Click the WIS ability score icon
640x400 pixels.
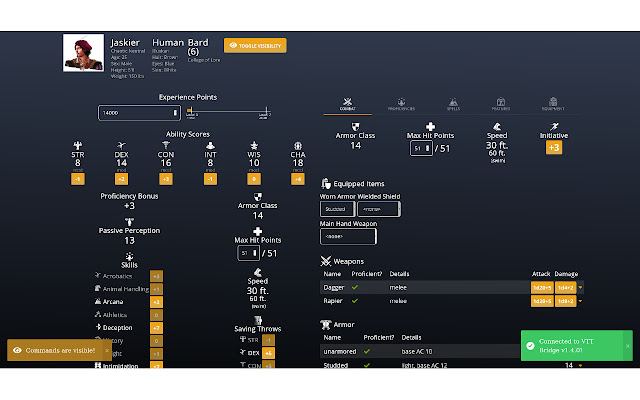click(254, 145)
